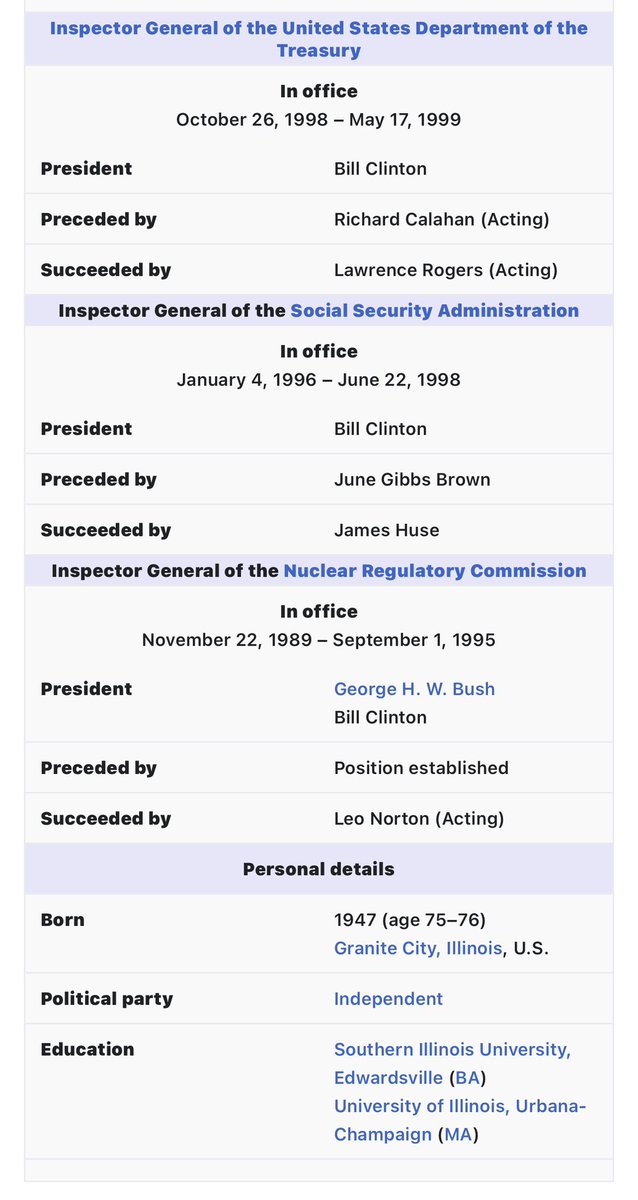The height and width of the screenshot is (1200, 638).
Task: Click the Lawrence Rogers (Acting) text
Action: click(x=445, y=270)
